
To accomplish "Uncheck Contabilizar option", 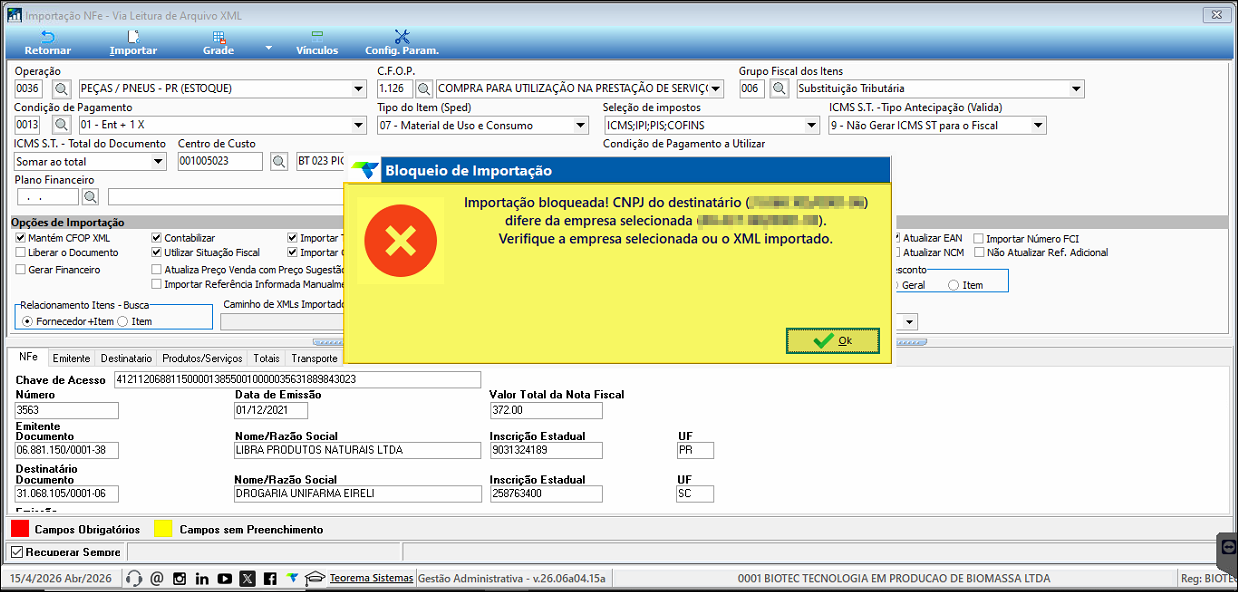I will point(156,238).
